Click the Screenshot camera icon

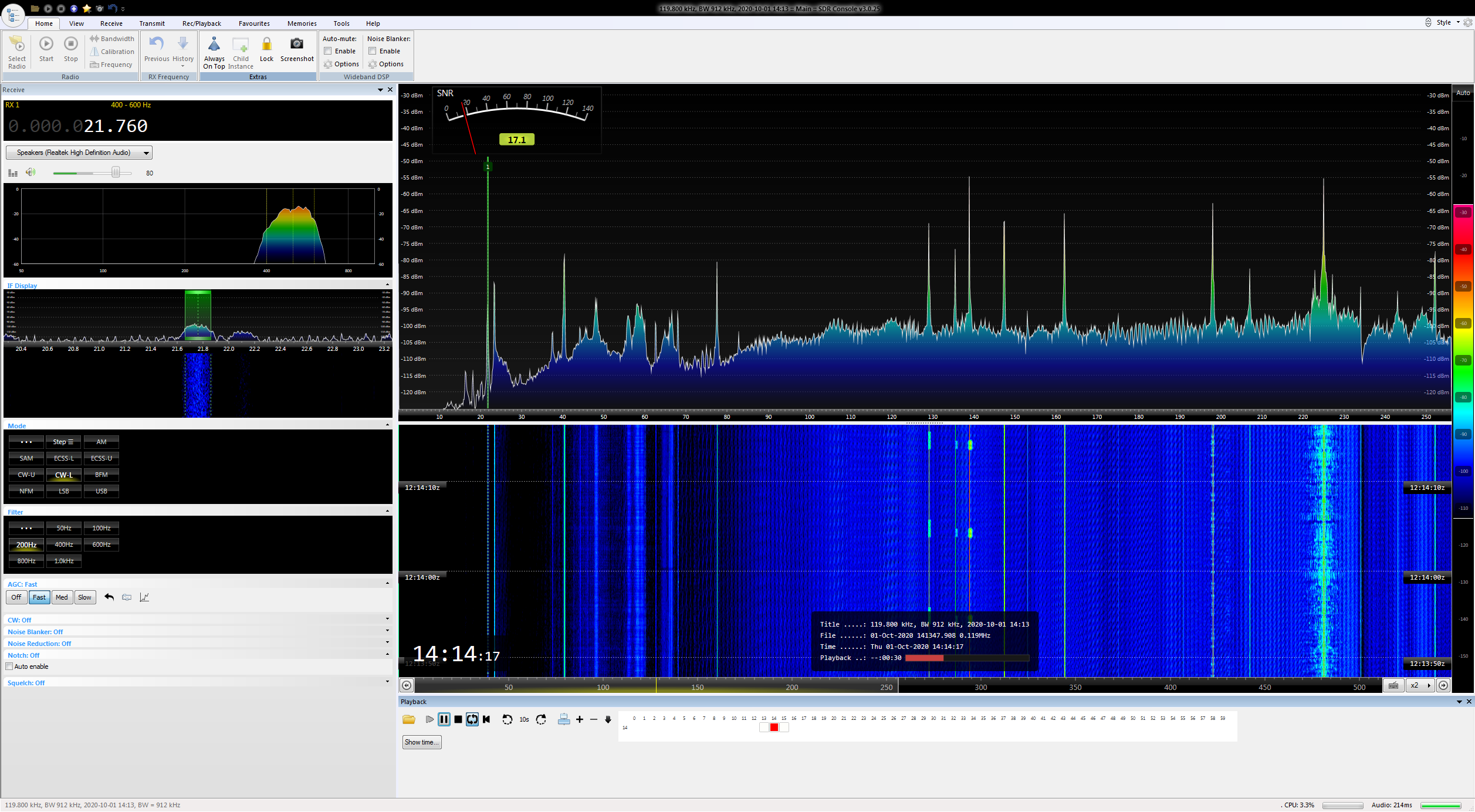point(297,44)
